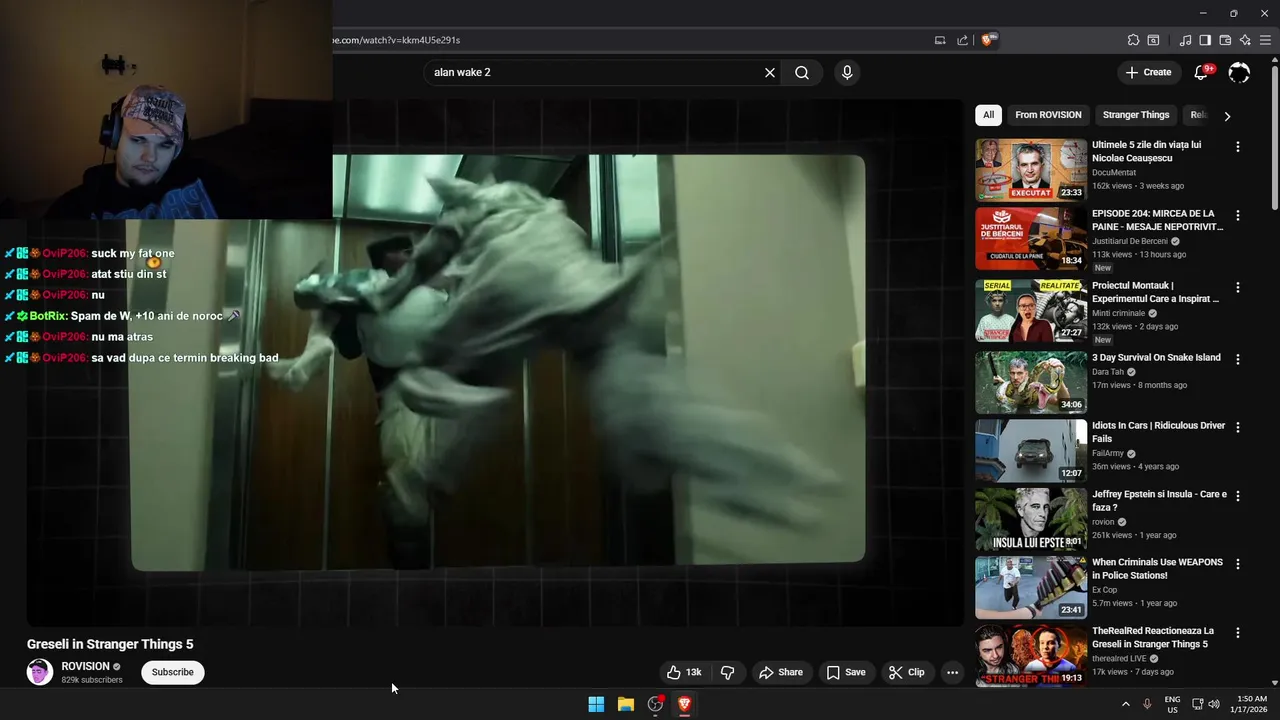Click the 'Minti criminale' channel name

pos(1119,313)
